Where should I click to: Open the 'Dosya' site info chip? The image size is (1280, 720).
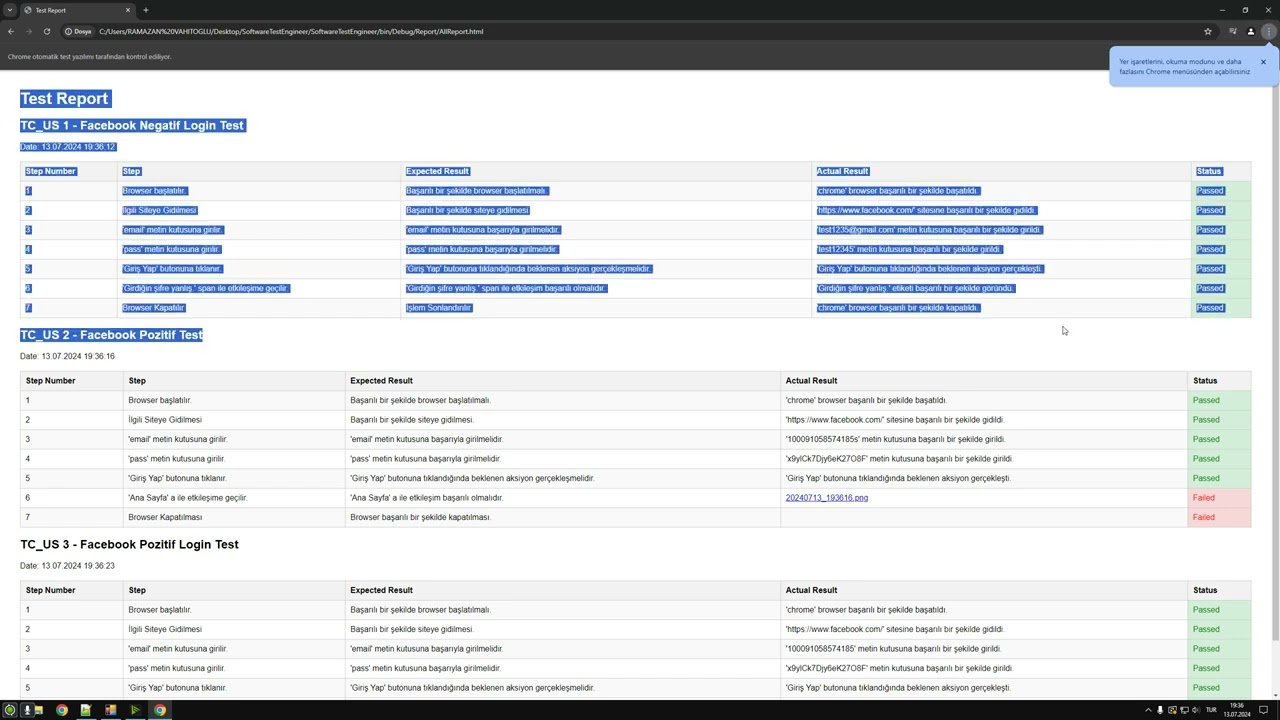[78, 31]
